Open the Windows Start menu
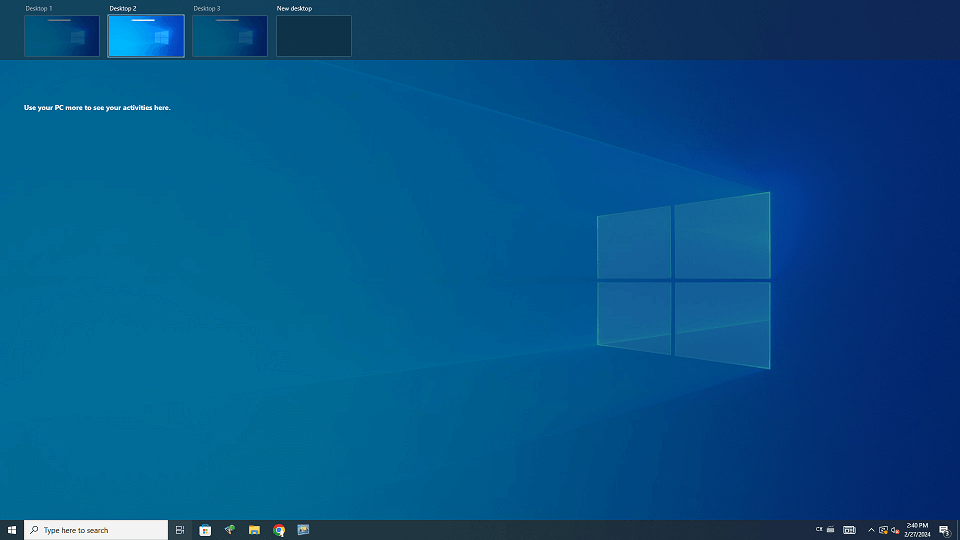The height and width of the screenshot is (540, 960). tap(12, 530)
